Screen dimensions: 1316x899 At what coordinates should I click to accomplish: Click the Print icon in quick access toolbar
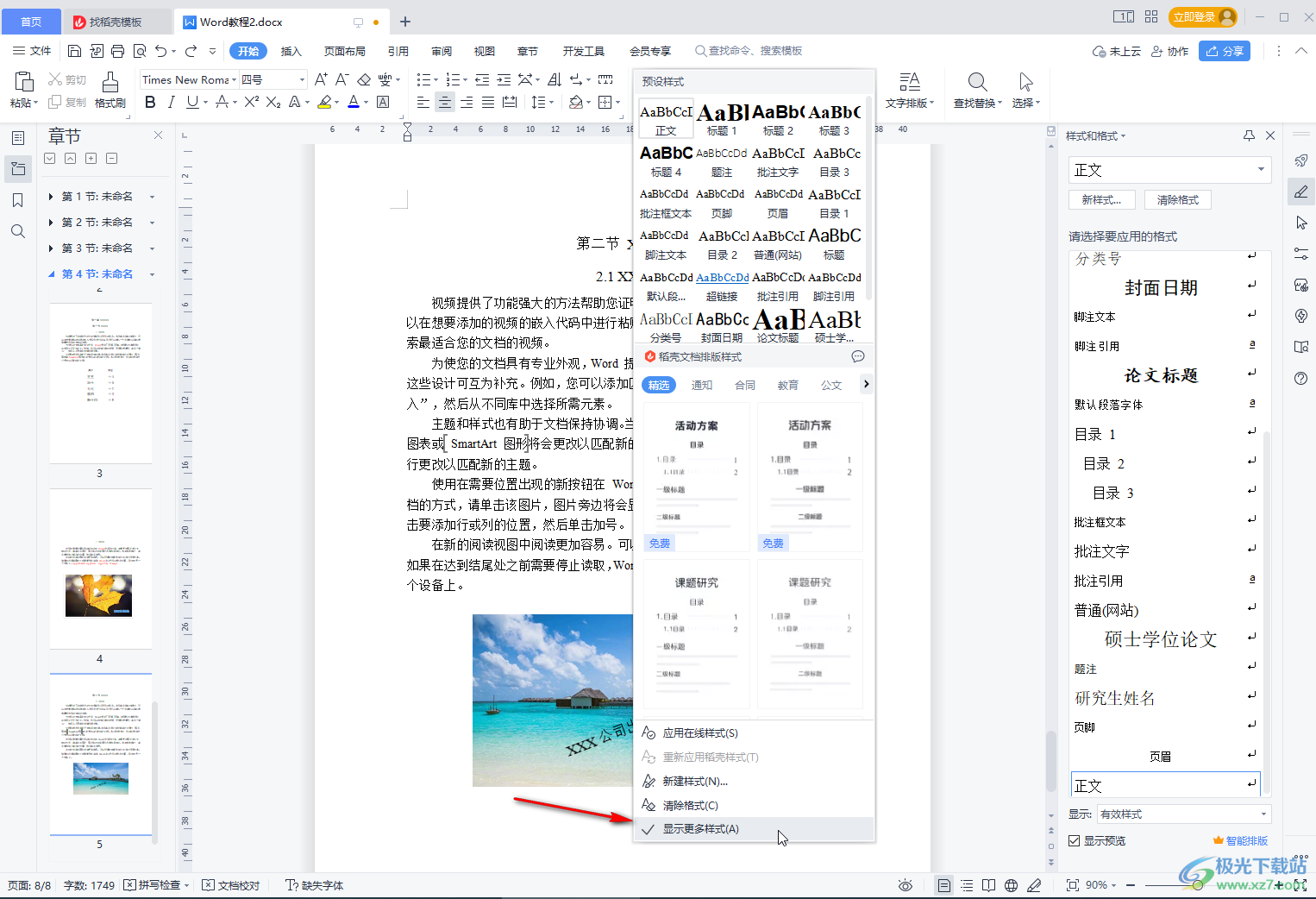pos(118,51)
